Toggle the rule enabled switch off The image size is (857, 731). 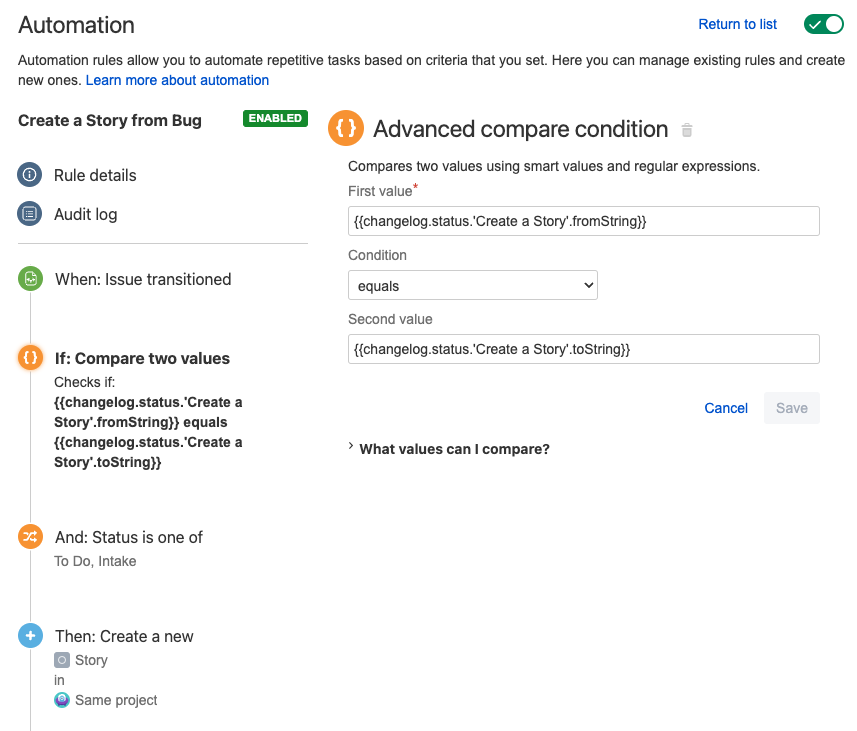pyautogui.click(x=824, y=25)
